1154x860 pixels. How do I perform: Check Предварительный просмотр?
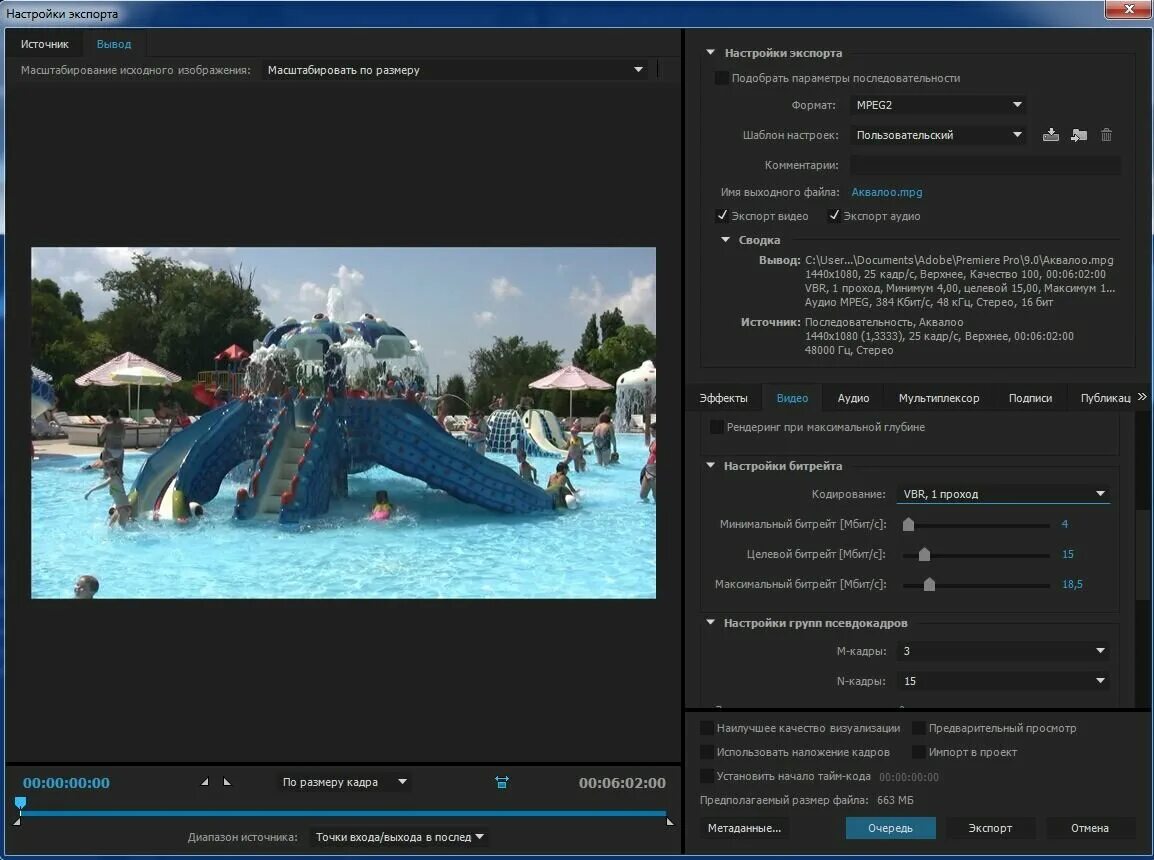(x=918, y=728)
